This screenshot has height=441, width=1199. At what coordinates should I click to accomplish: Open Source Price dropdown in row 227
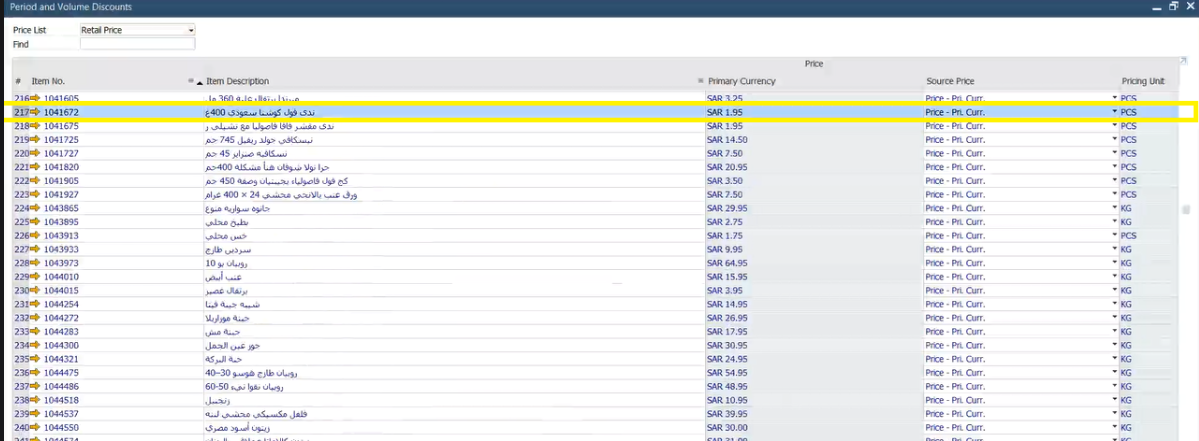point(1114,250)
